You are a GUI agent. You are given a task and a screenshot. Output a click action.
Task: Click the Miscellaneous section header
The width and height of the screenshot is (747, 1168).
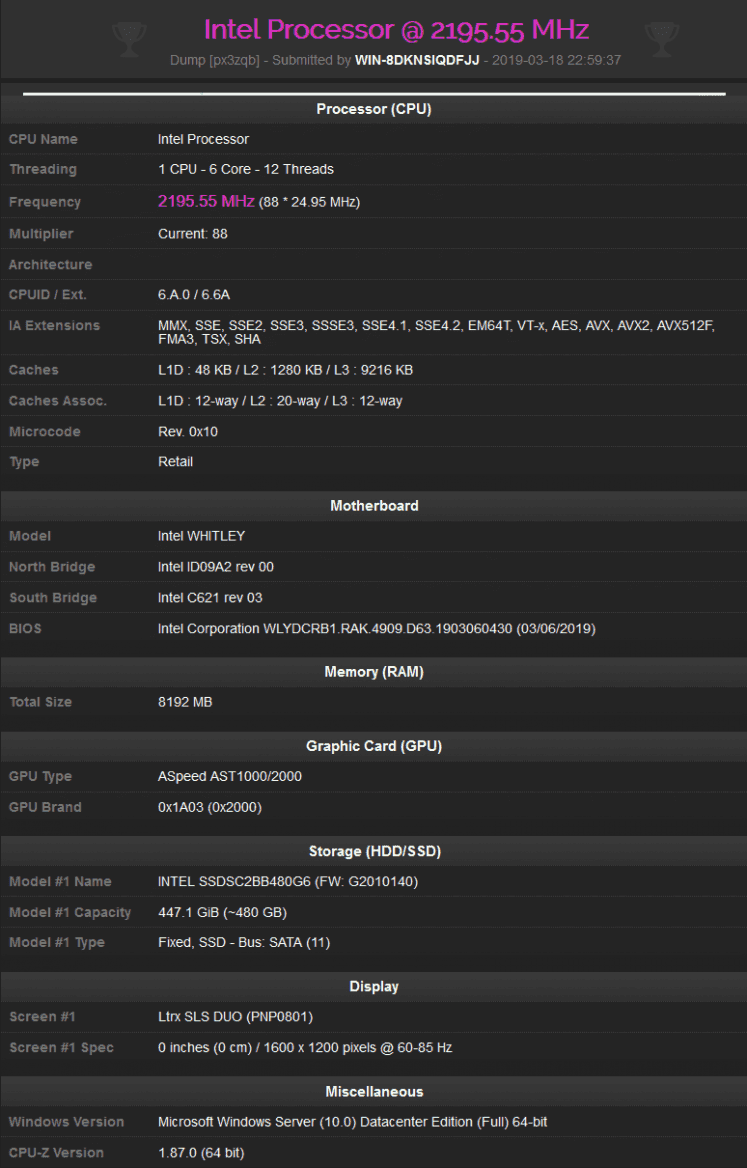374,1091
